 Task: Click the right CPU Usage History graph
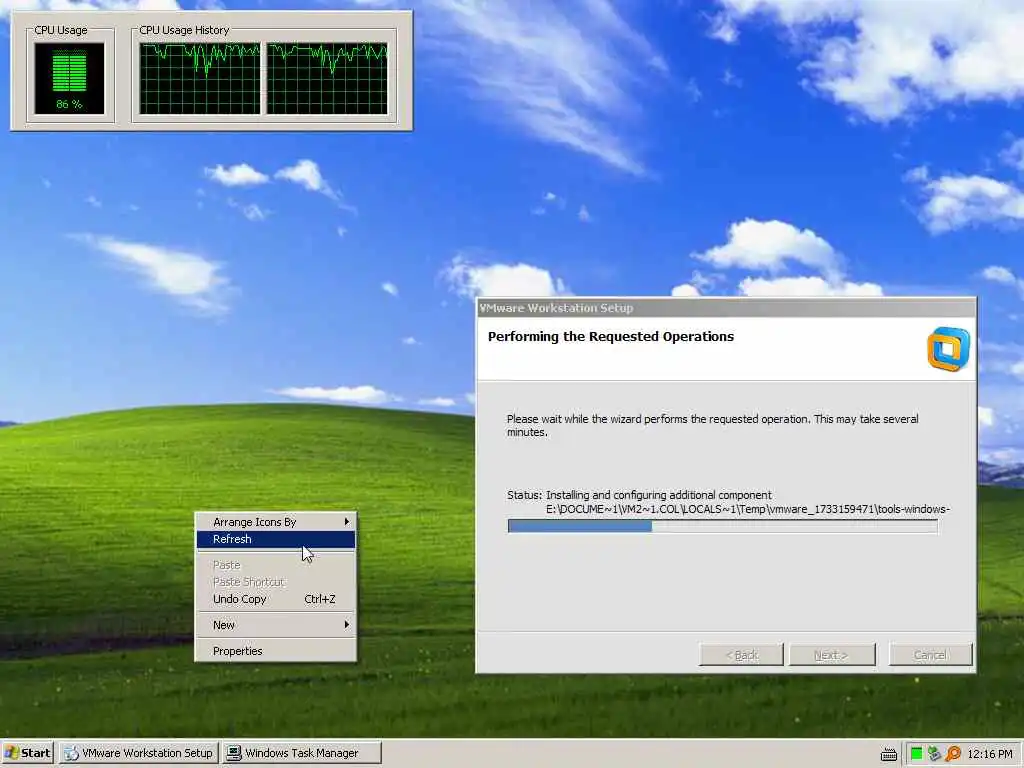click(327, 78)
